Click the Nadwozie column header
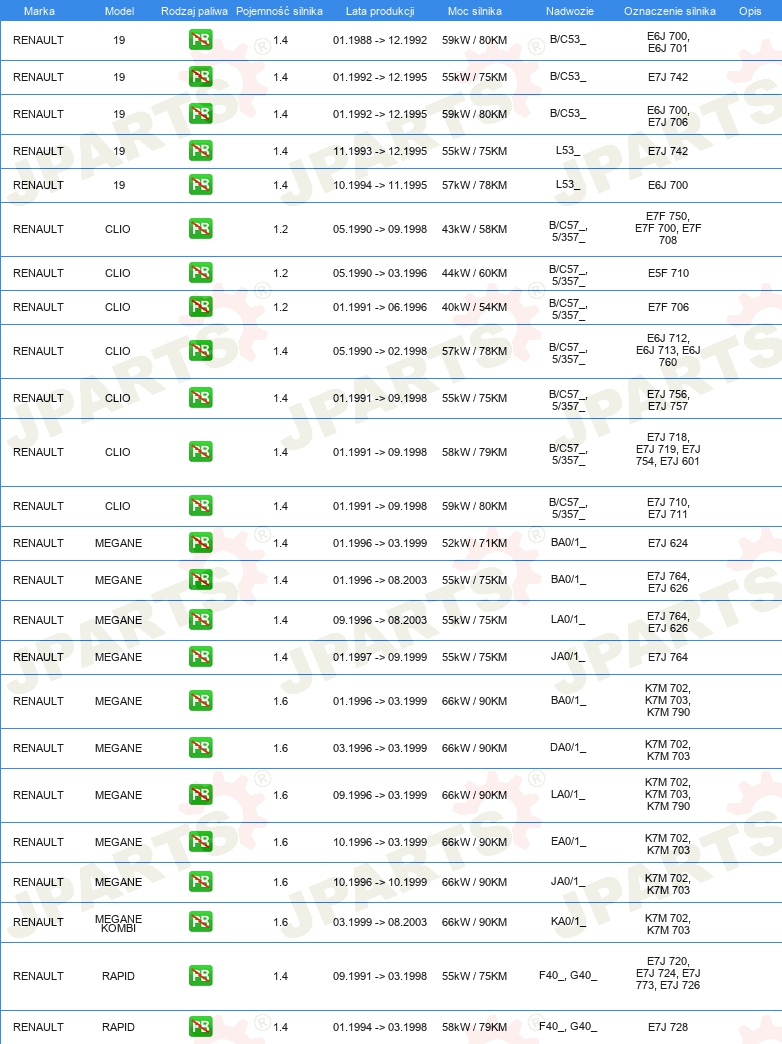This screenshot has width=782, height=1044. (570, 11)
